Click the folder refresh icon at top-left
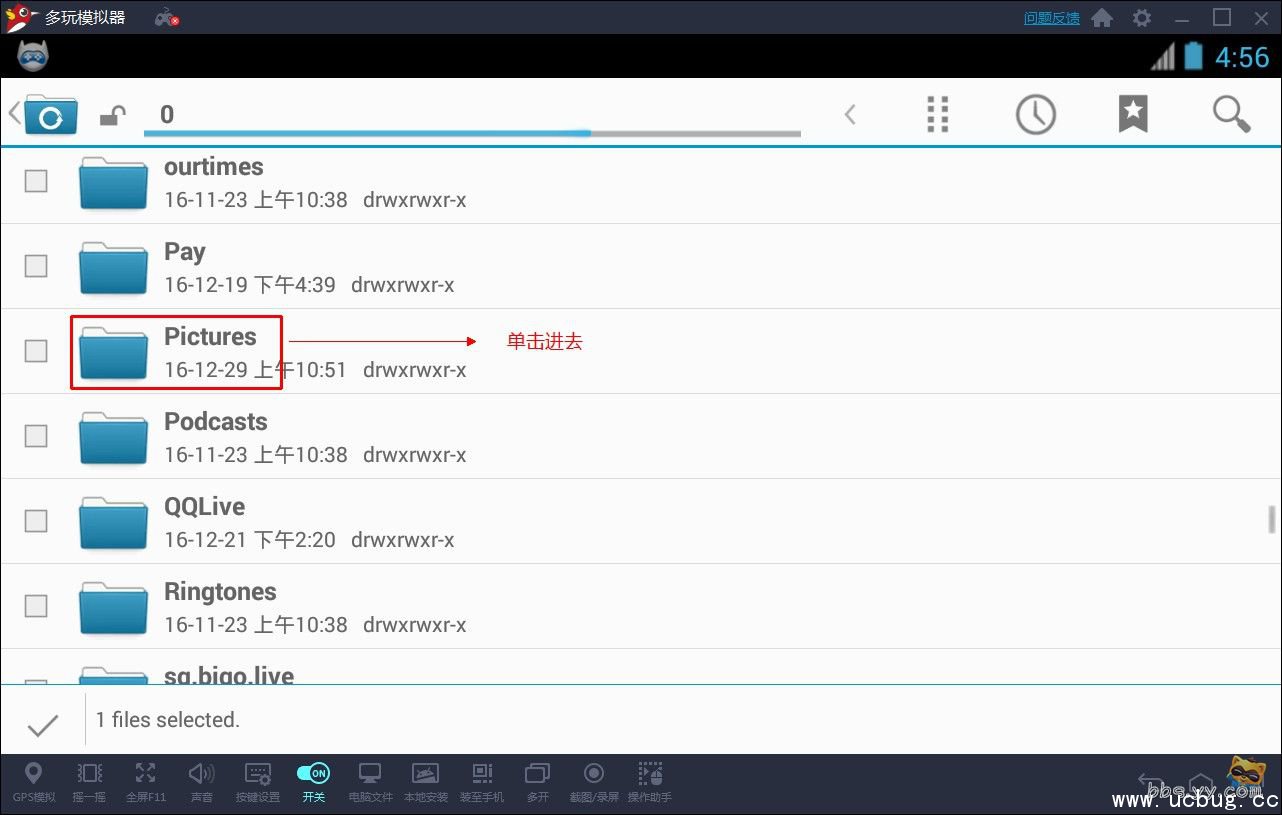The image size is (1282, 815). pyautogui.click(x=50, y=115)
